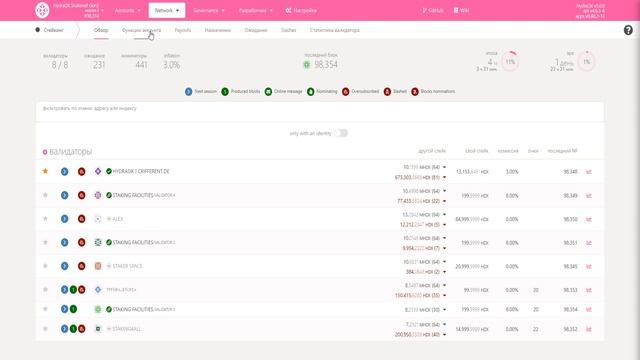Click the identicon of HYDRASIK validator
The image size is (640, 360).
click(x=98, y=171)
